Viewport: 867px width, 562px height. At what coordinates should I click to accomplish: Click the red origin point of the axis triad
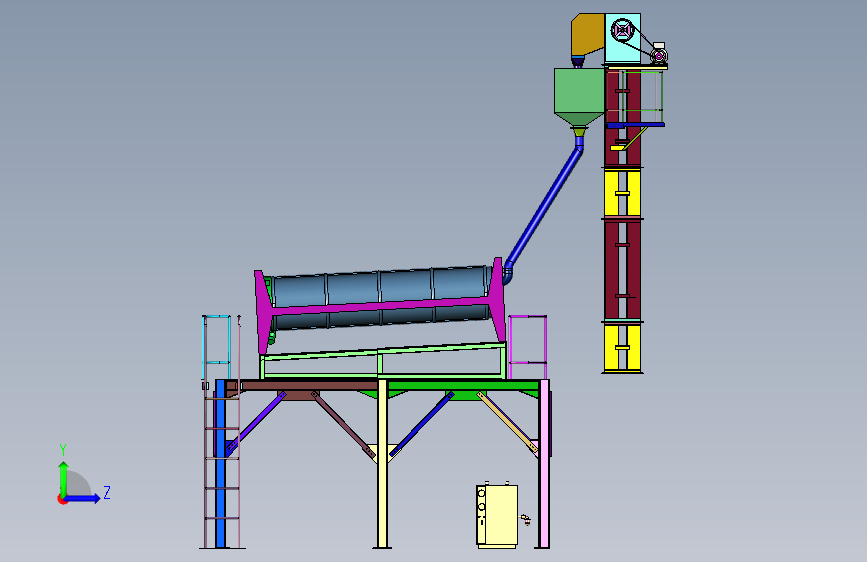coord(62,499)
